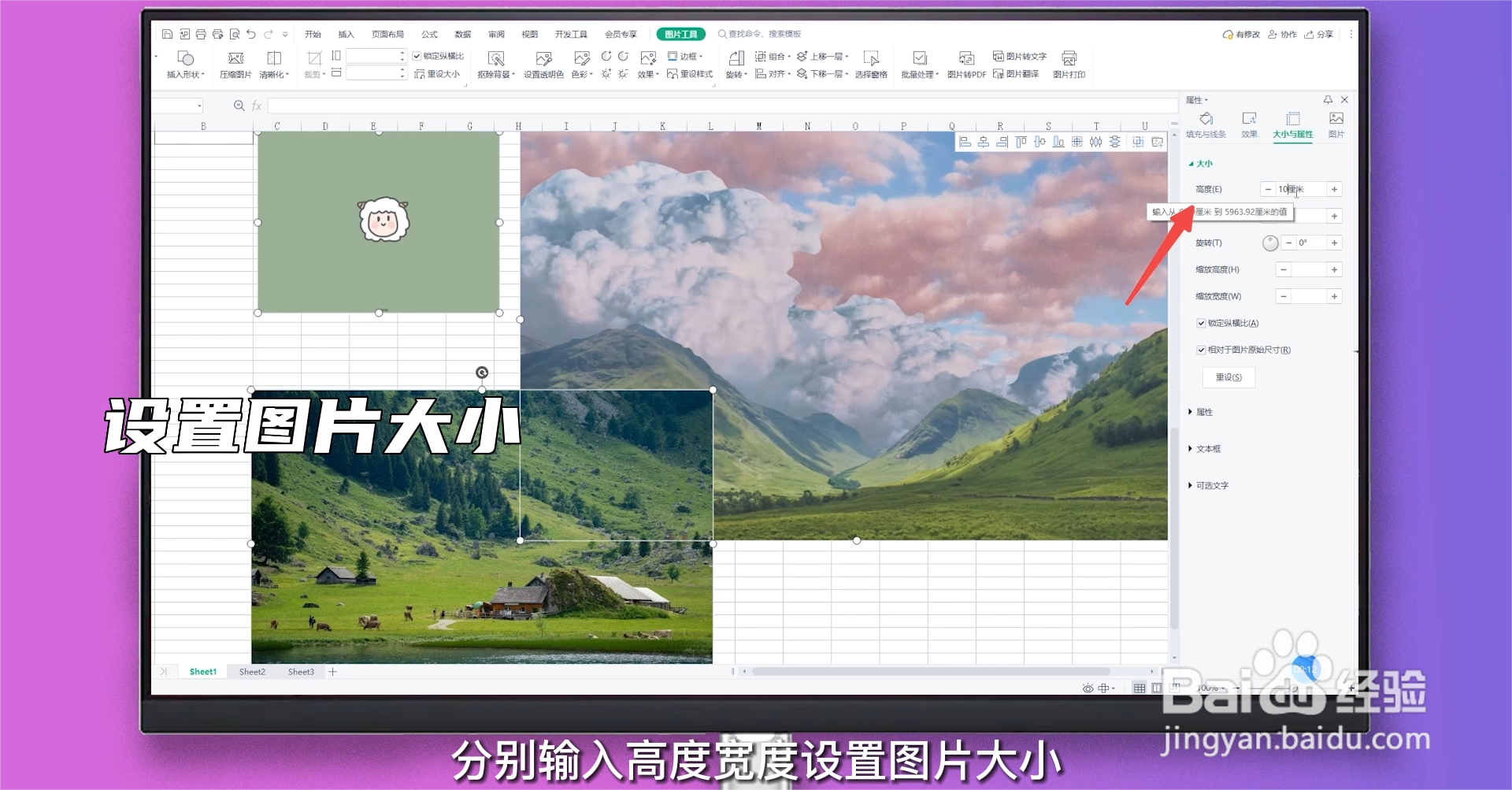Decrease 旋转(T) rotation with minus button
This screenshot has width=1512, height=790.
pos(1288,243)
